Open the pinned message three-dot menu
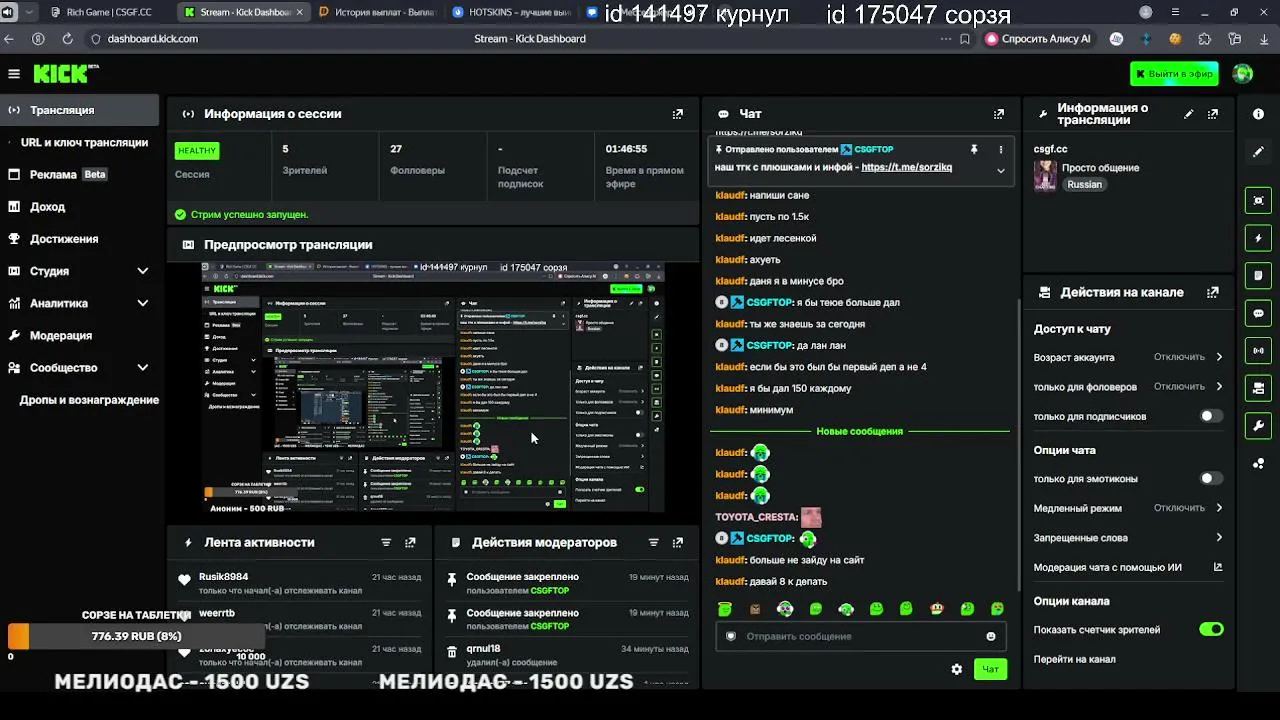The height and width of the screenshot is (720, 1280). (x=1001, y=149)
